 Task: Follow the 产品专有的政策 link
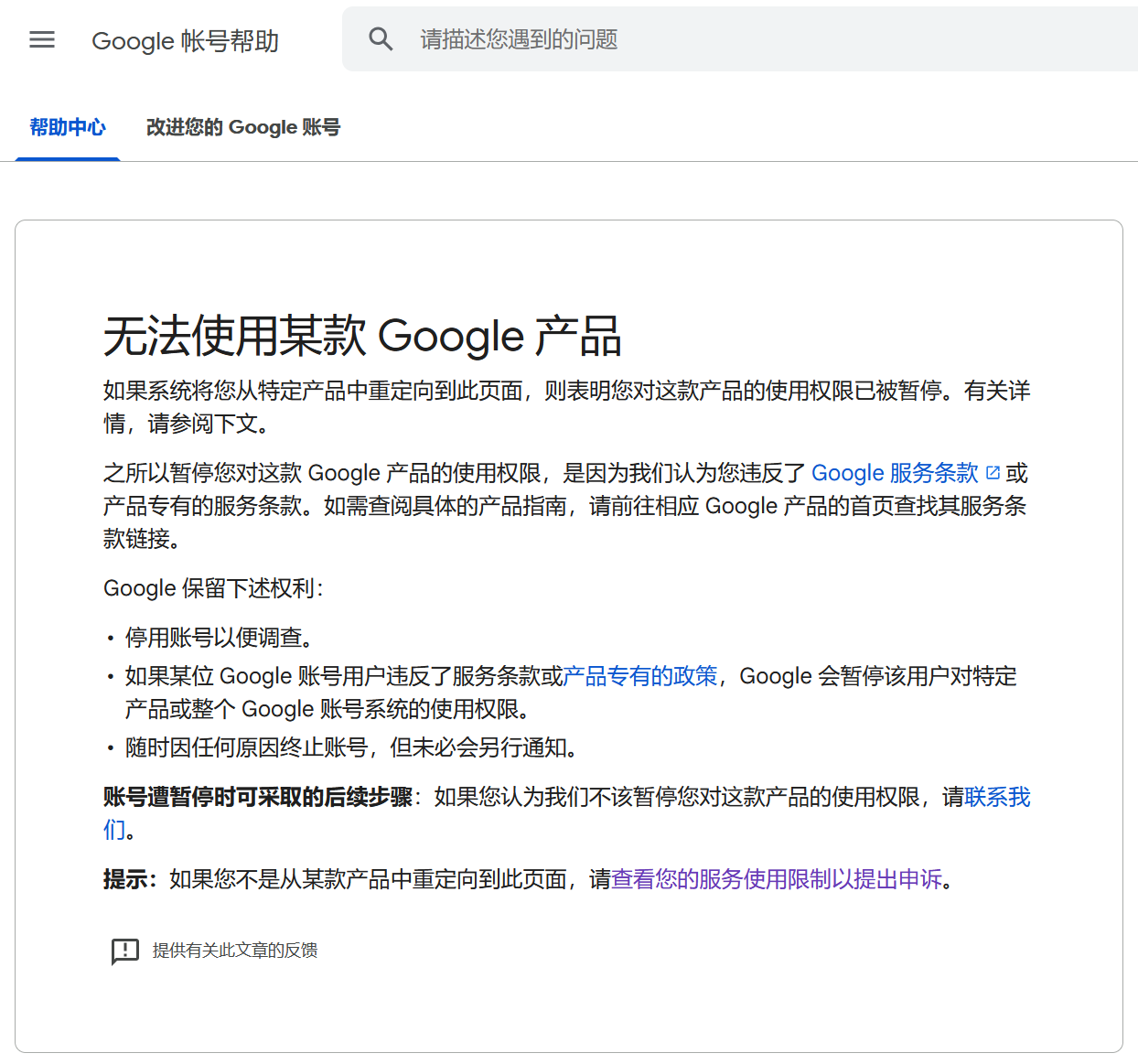pyautogui.click(x=640, y=676)
